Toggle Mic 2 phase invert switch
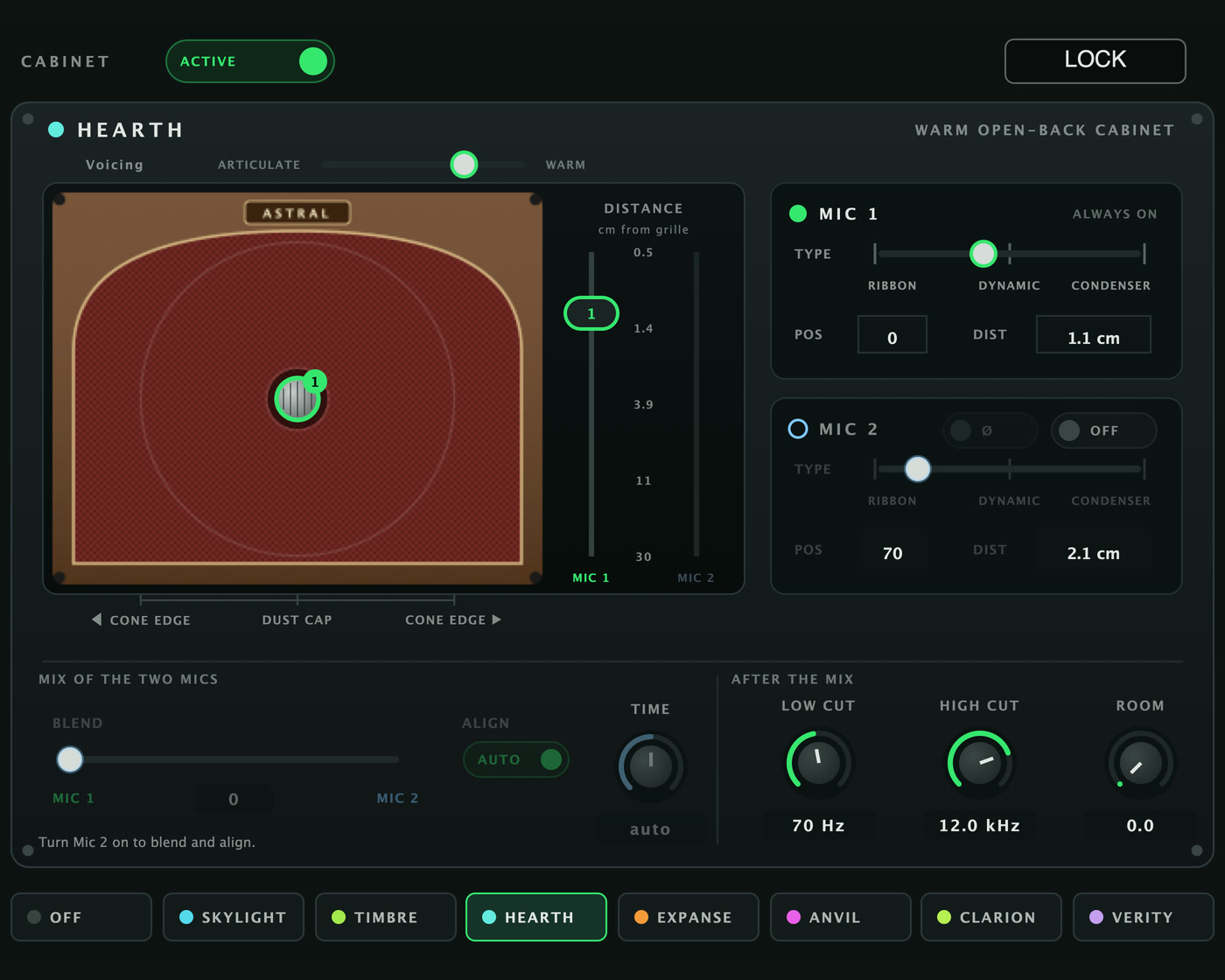The height and width of the screenshot is (980, 1225). 990,430
